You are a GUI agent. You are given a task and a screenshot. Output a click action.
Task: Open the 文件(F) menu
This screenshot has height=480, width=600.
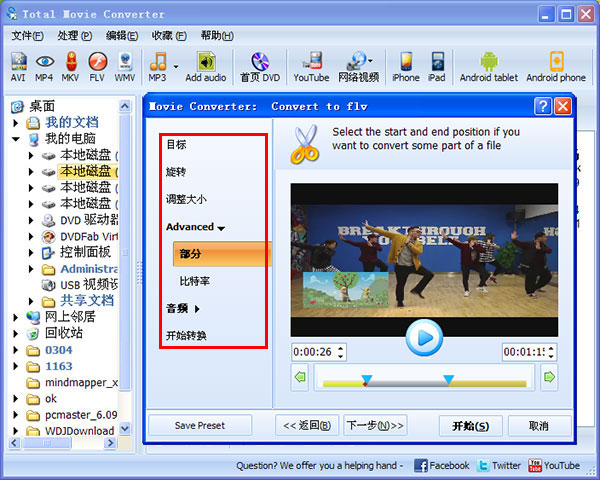click(x=28, y=36)
